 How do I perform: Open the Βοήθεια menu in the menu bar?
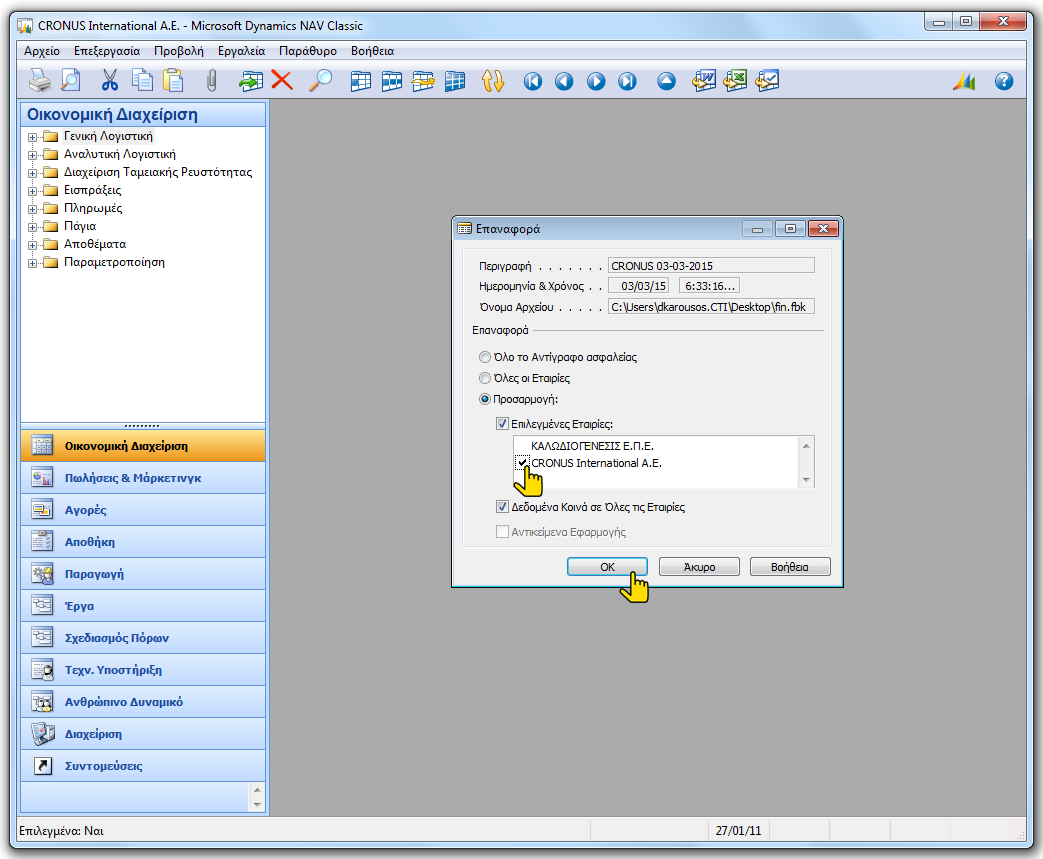coord(372,51)
